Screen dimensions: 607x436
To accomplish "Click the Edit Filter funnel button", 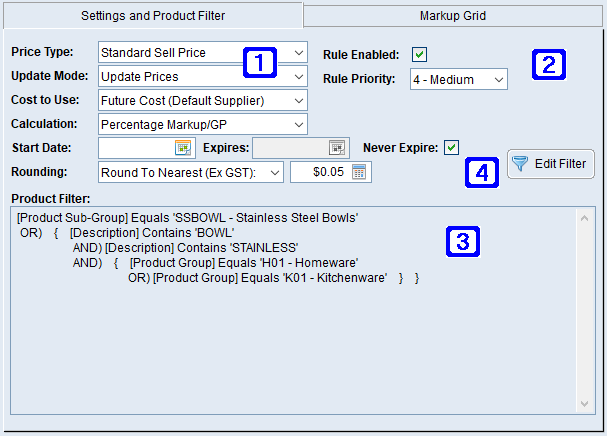I will (552, 164).
